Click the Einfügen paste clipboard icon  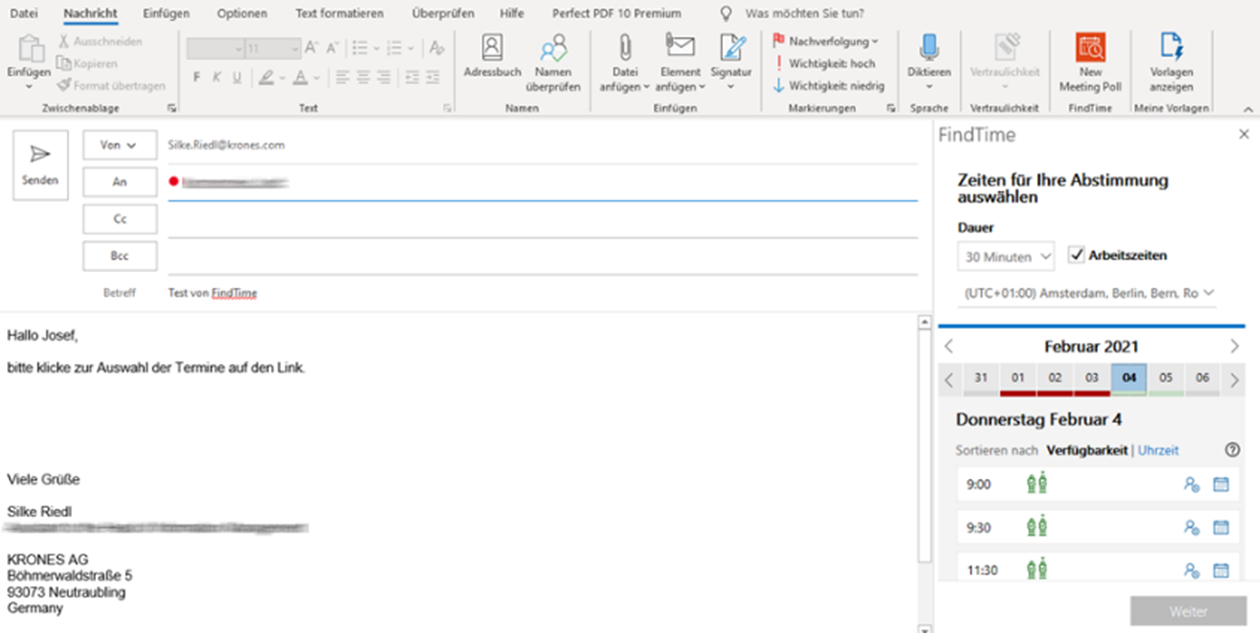point(29,50)
